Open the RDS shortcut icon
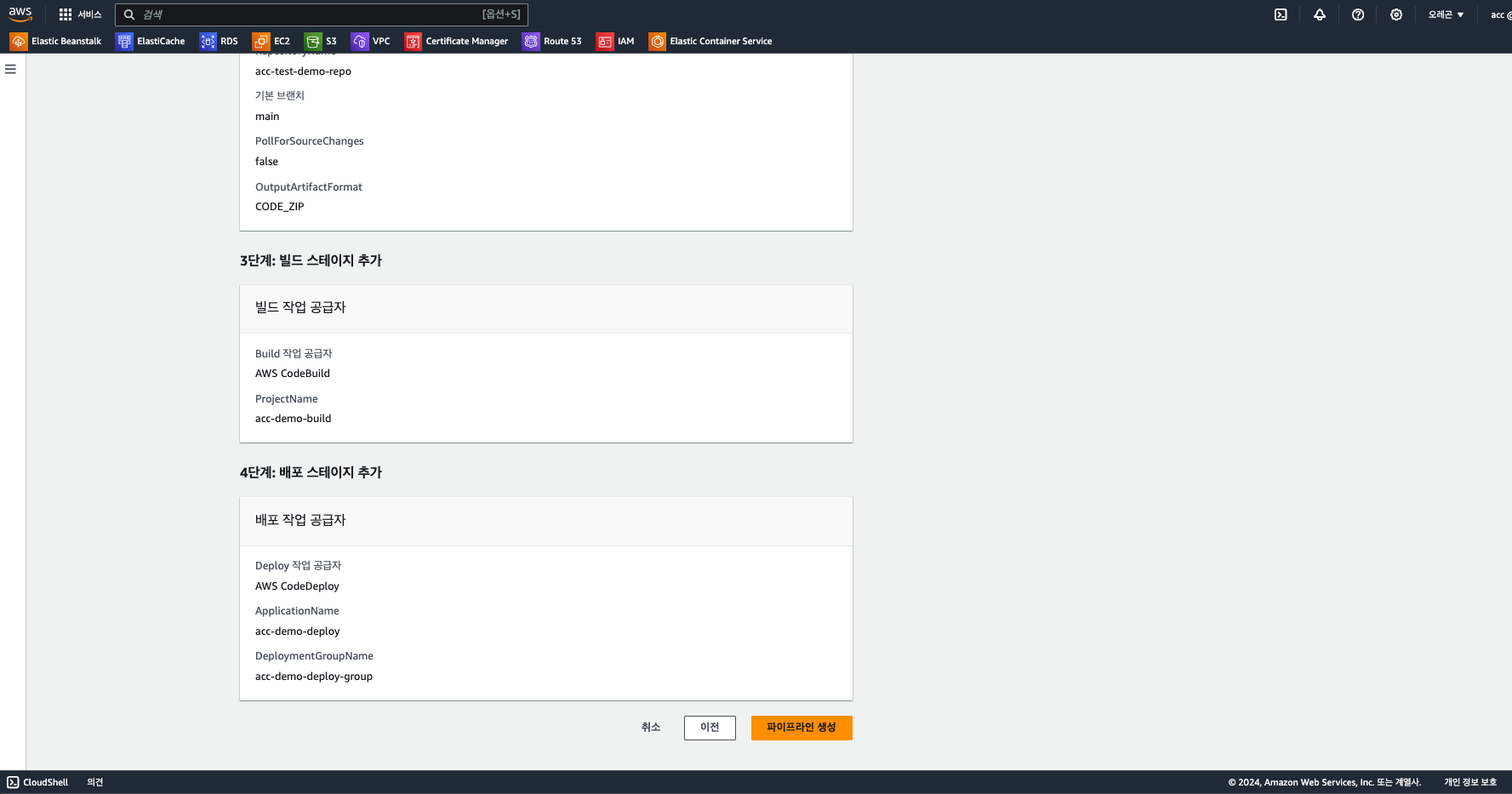This screenshot has width=1512, height=794. 208,41
